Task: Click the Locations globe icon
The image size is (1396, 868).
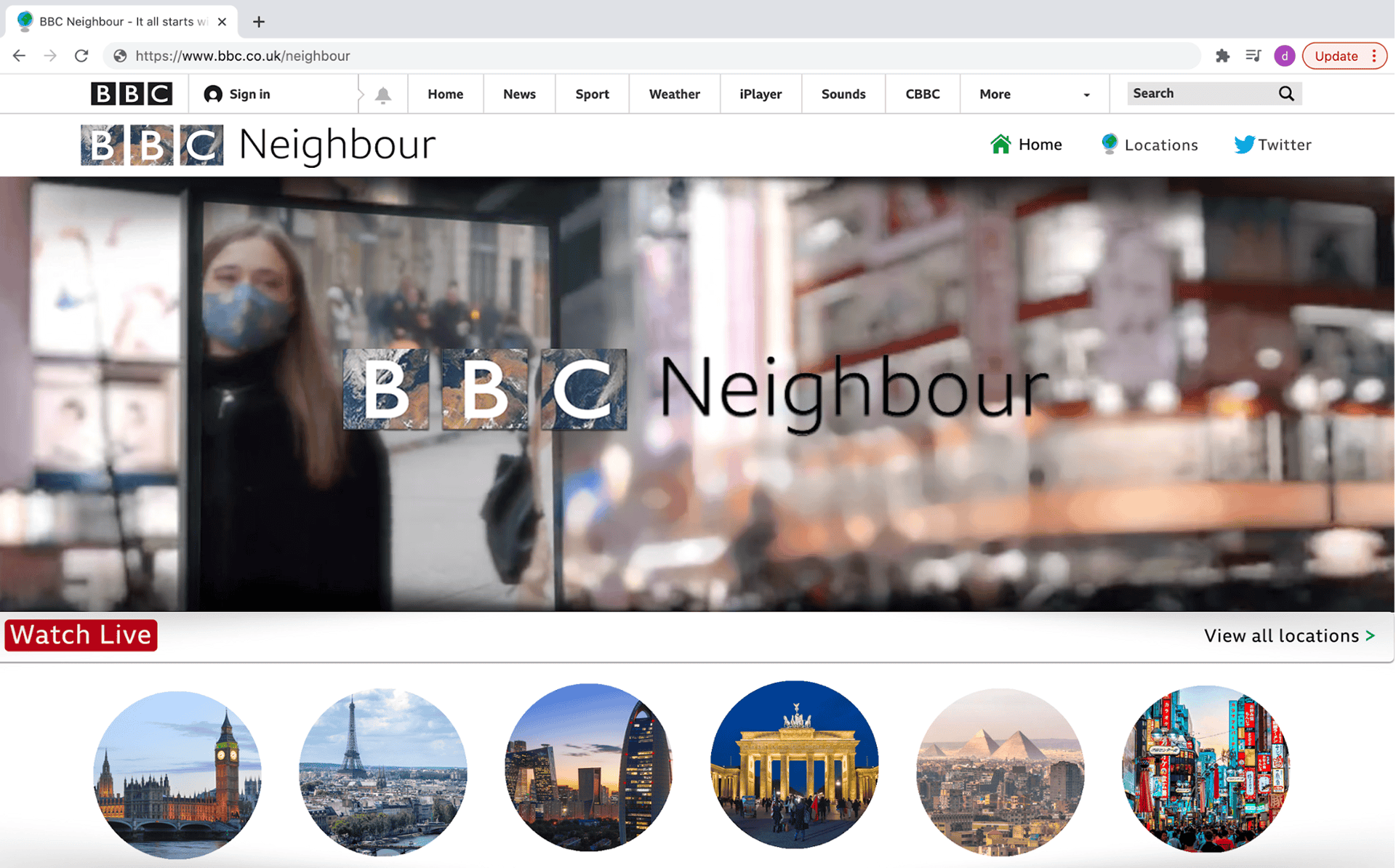Action: [x=1109, y=144]
